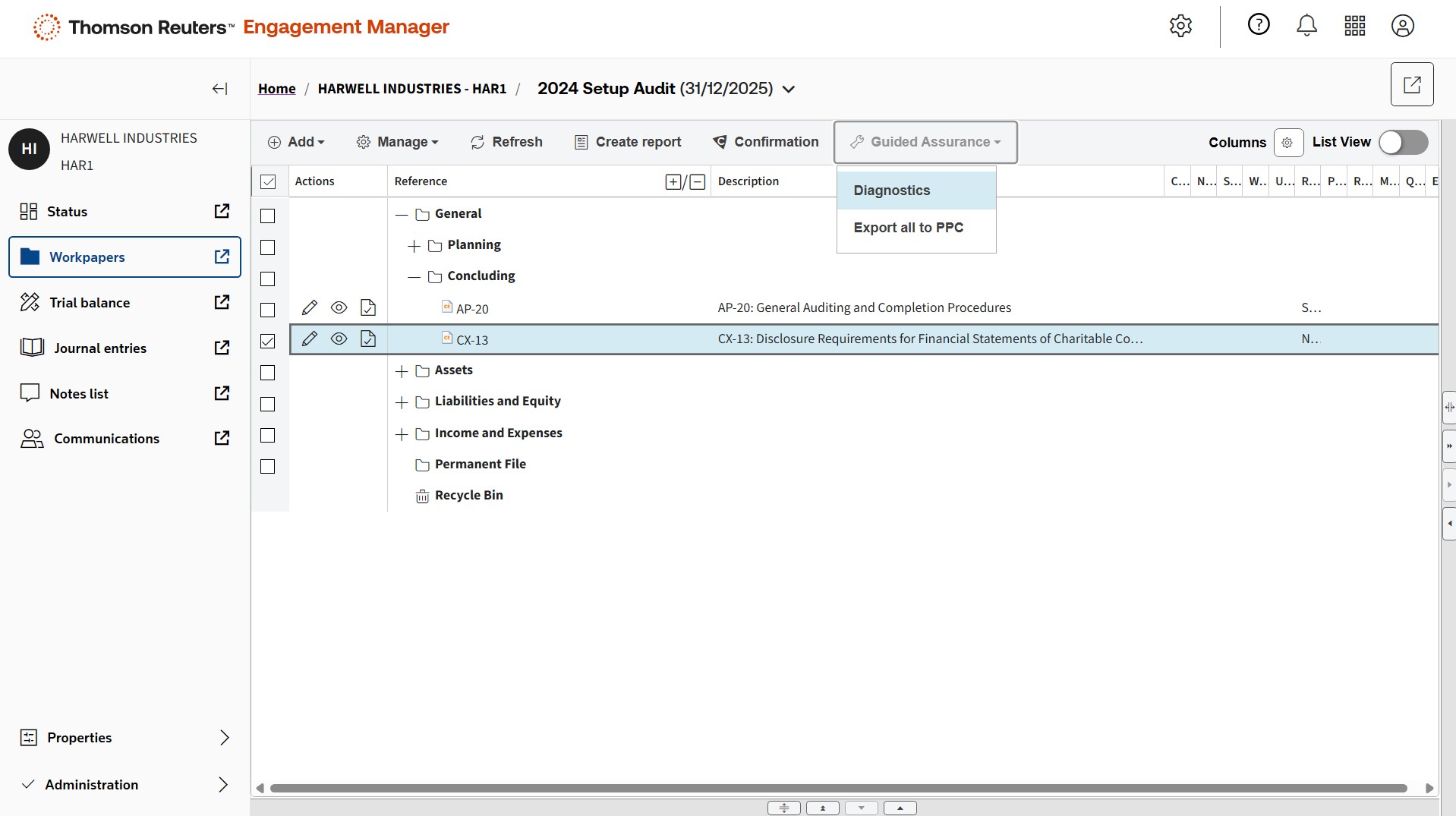Image resolution: width=1456 pixels, height=816 pixels.
Task: Open the Manage dropdown menu
Action: (x=398, y=142)
